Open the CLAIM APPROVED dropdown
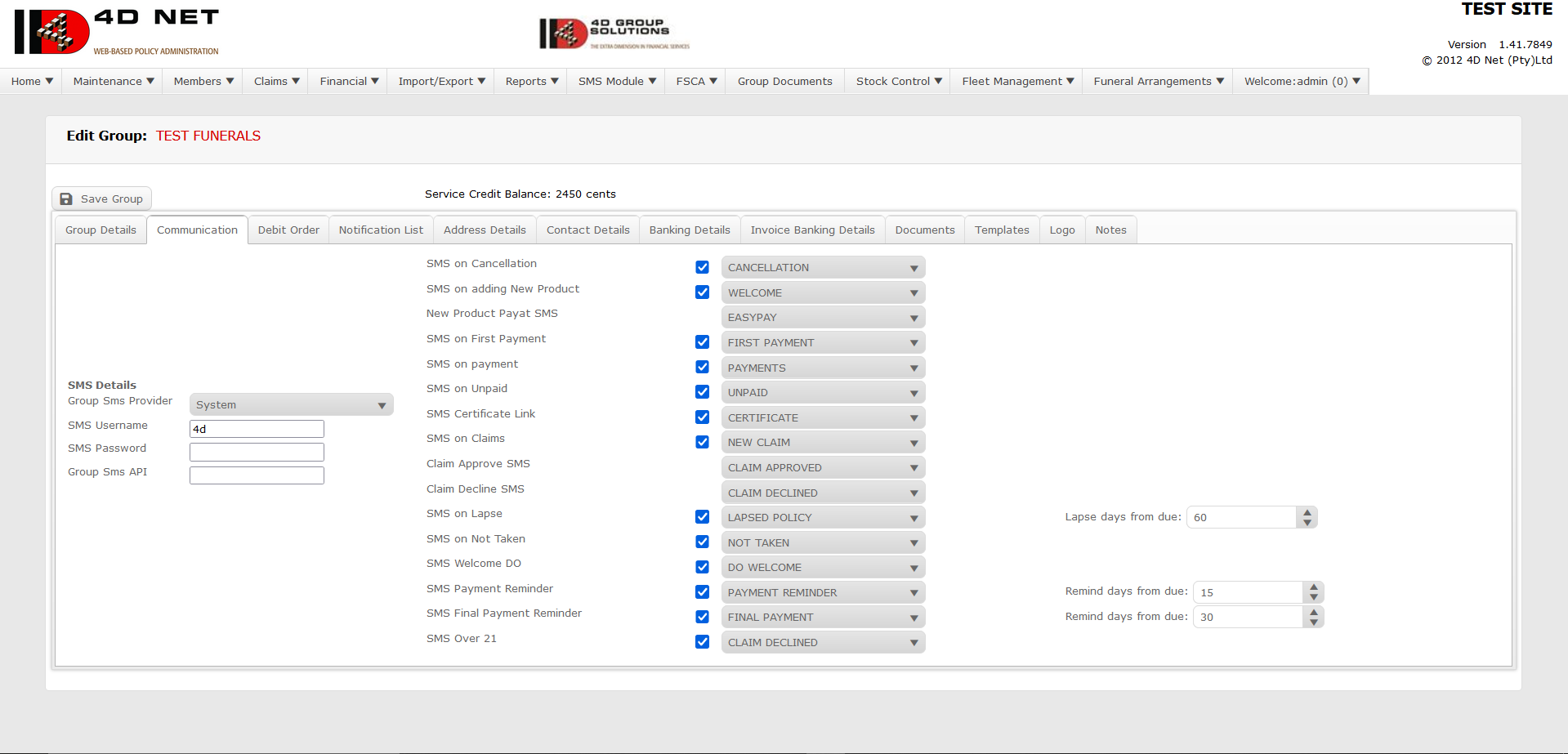1568x754 pixels. pos(823,467)
